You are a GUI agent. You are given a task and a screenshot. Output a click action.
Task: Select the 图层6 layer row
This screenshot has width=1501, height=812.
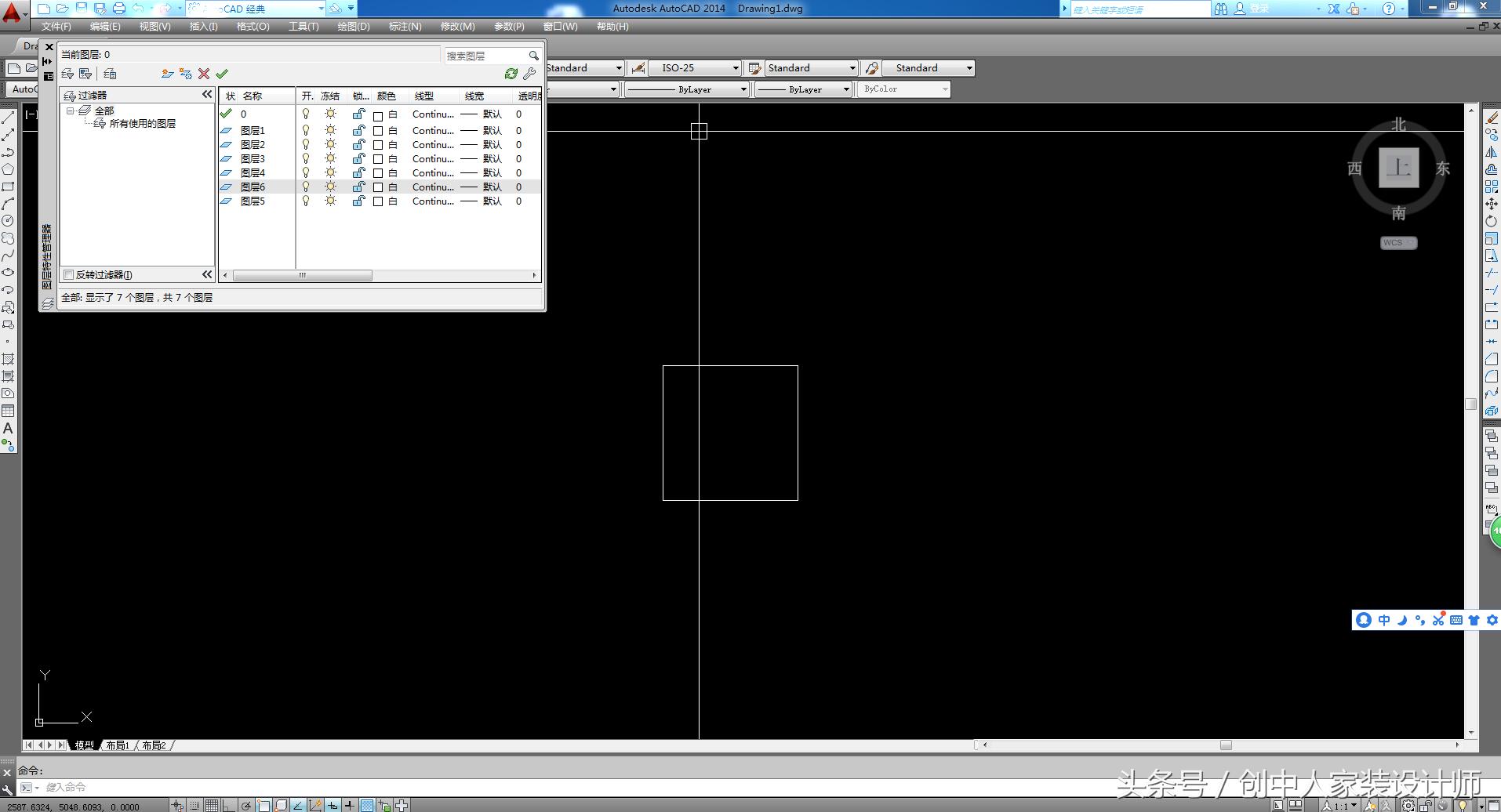(380, 187)
